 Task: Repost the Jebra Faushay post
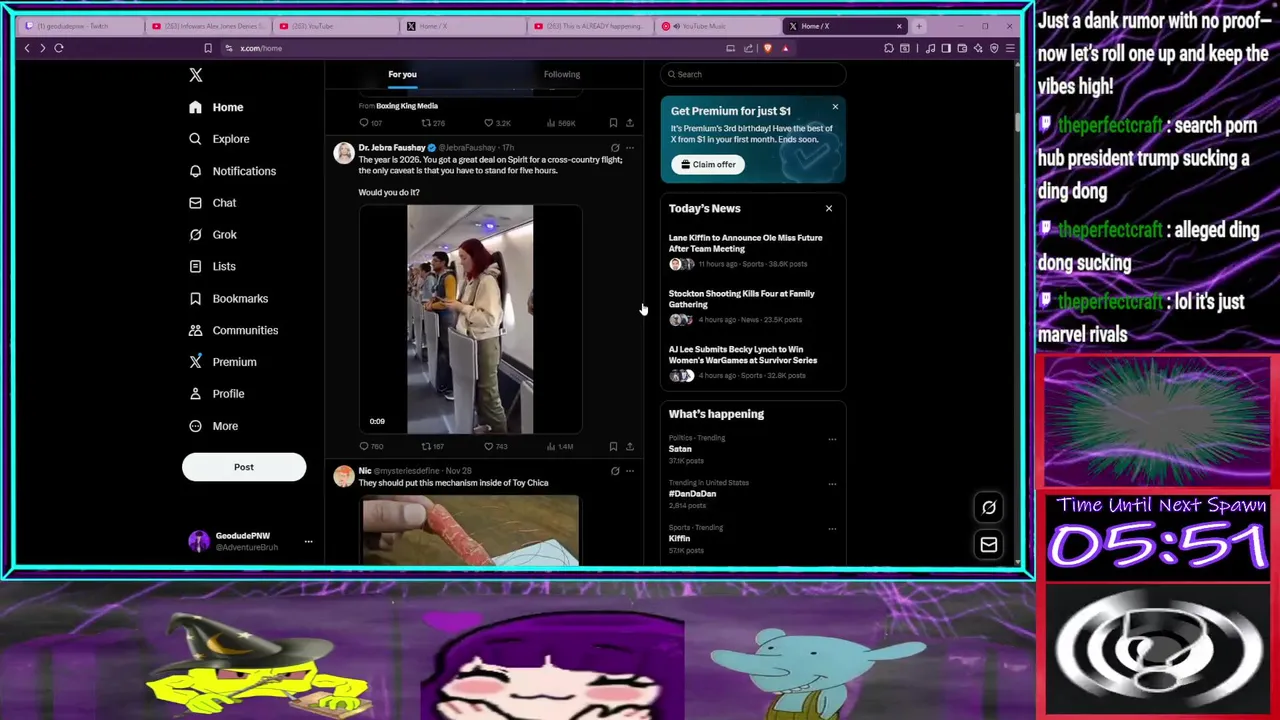point(432,446)
